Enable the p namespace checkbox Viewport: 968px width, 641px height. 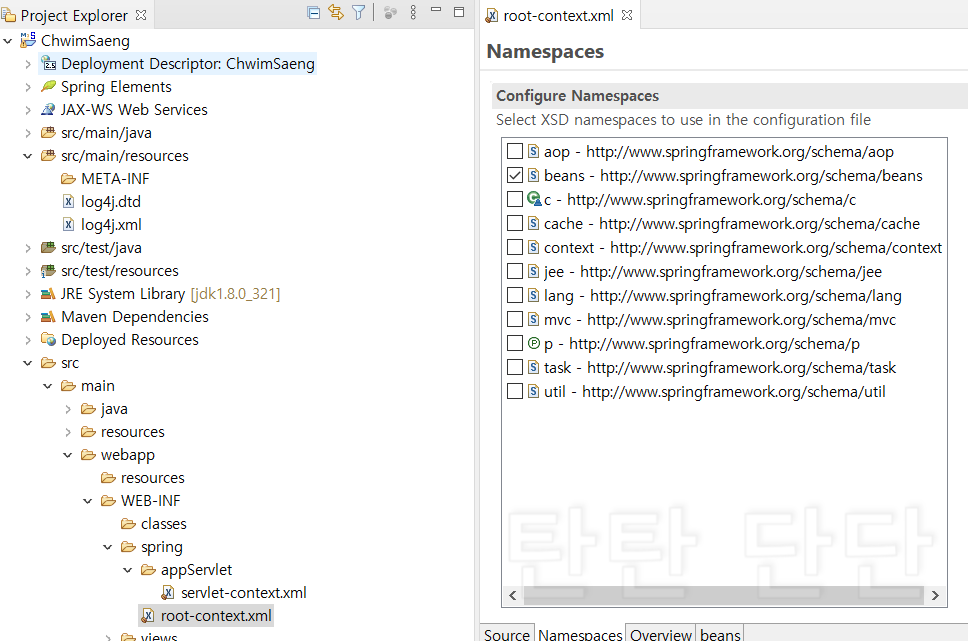coord(515,343)
